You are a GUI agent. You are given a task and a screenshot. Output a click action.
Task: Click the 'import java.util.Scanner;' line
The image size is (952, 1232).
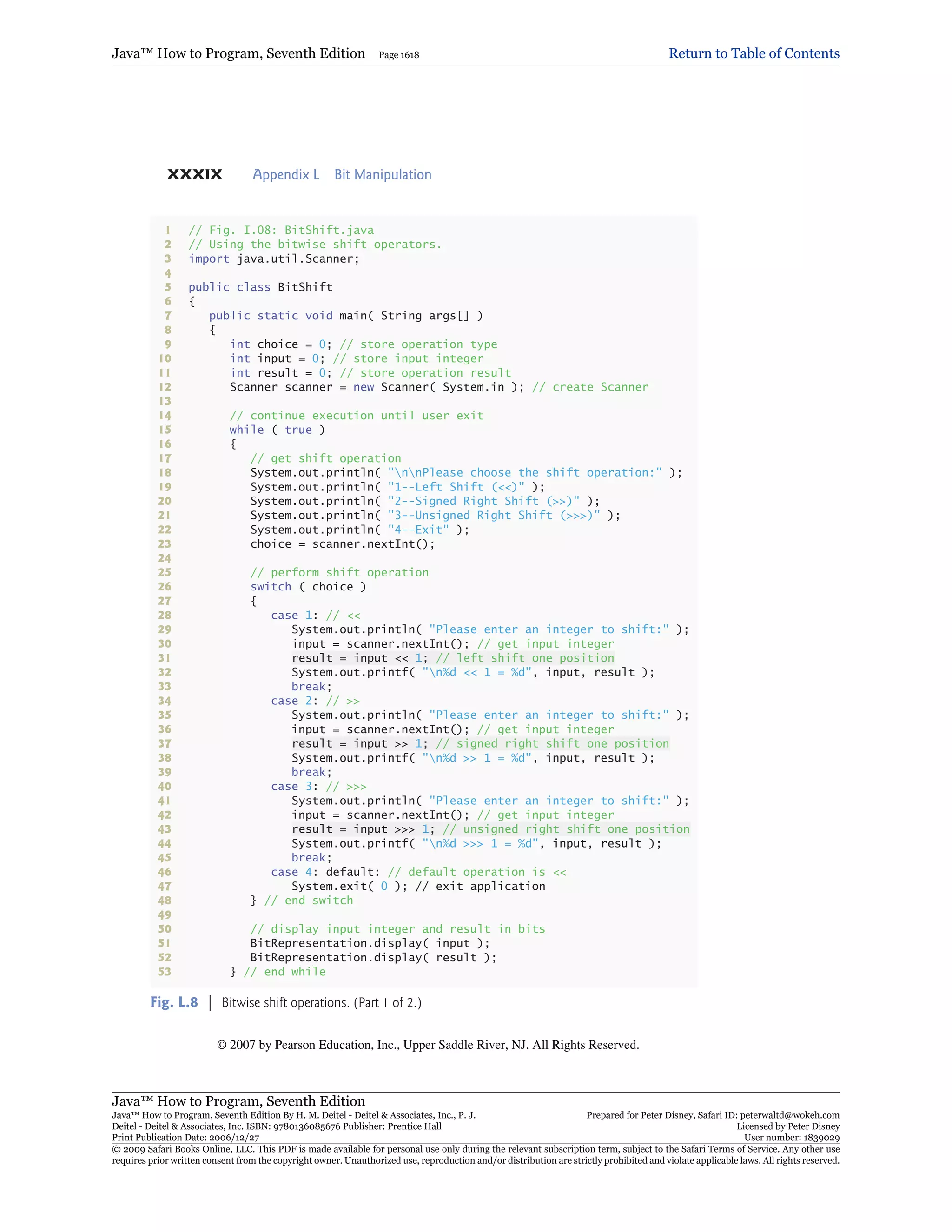(273, 259)
